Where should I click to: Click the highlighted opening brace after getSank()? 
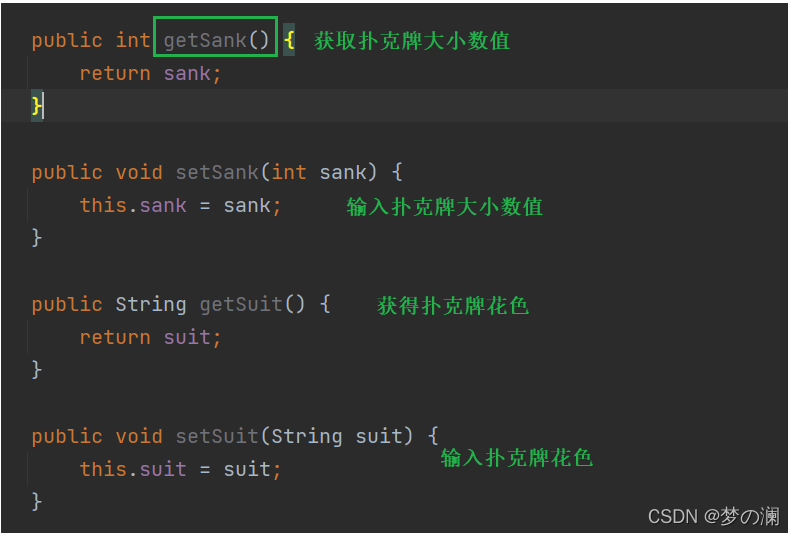click(x=289, y=40)
